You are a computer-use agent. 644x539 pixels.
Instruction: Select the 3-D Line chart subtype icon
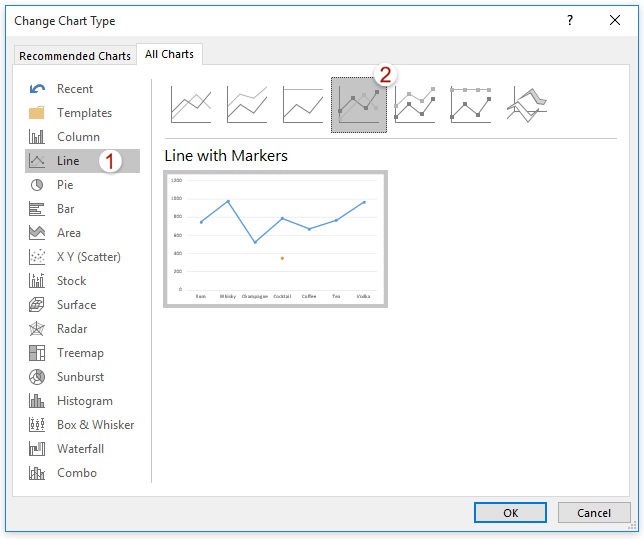(x=526, y=104)
